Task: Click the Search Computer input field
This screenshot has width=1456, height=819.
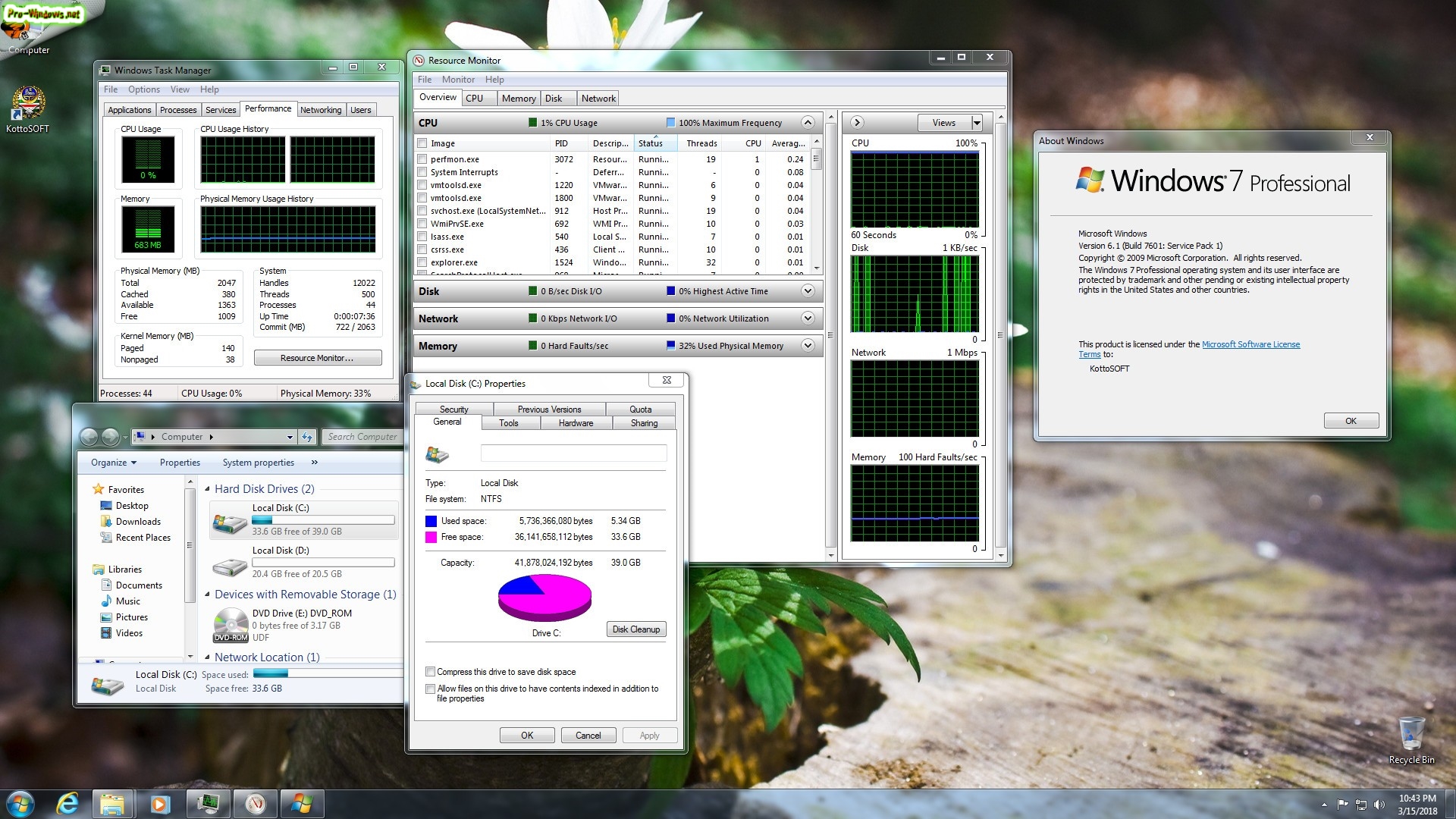Action: click(362, 437)
